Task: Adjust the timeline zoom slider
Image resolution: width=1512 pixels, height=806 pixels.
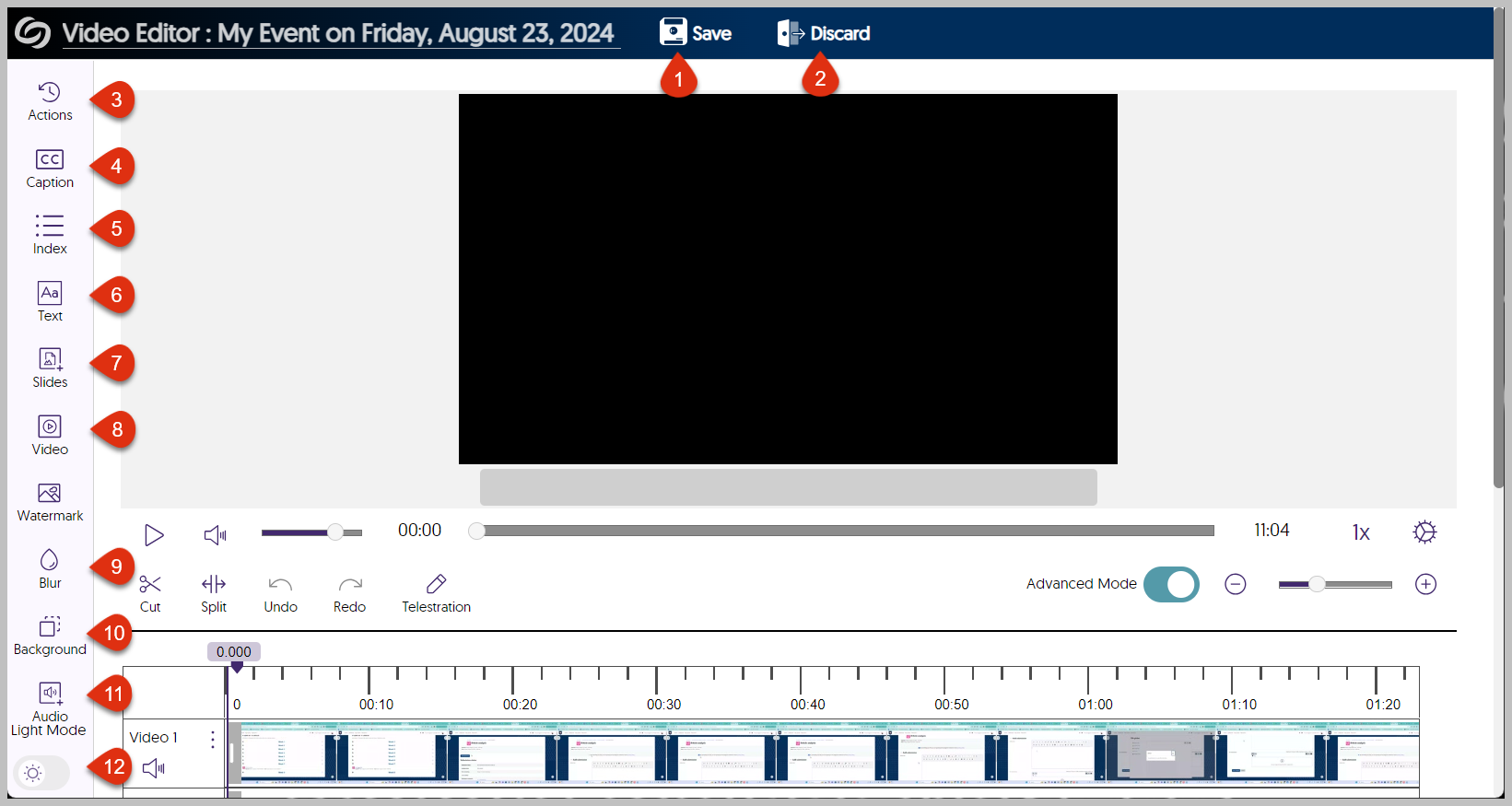Action: (1335, 584)
